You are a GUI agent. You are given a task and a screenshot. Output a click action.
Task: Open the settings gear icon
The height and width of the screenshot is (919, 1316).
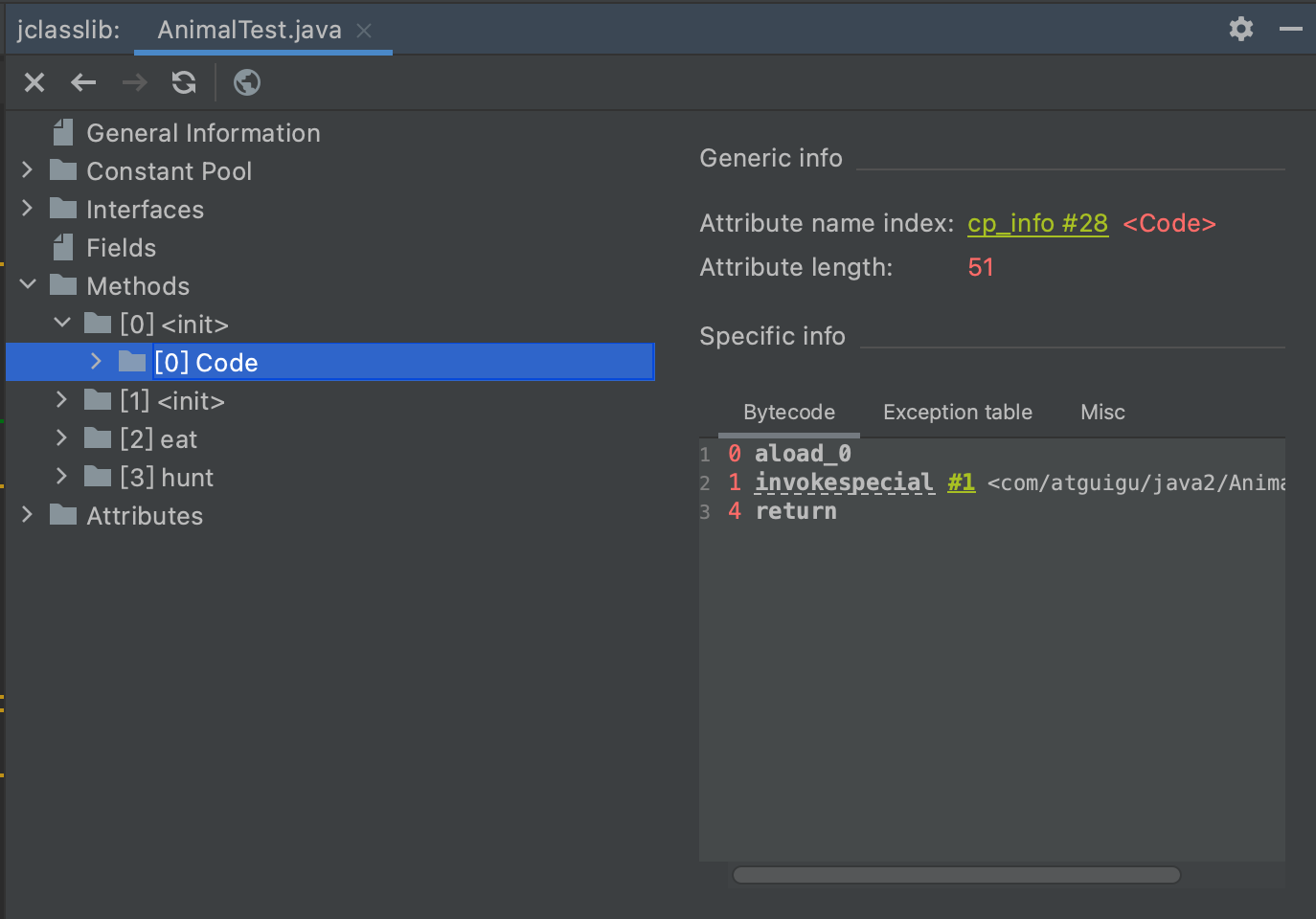(1241, 29)
